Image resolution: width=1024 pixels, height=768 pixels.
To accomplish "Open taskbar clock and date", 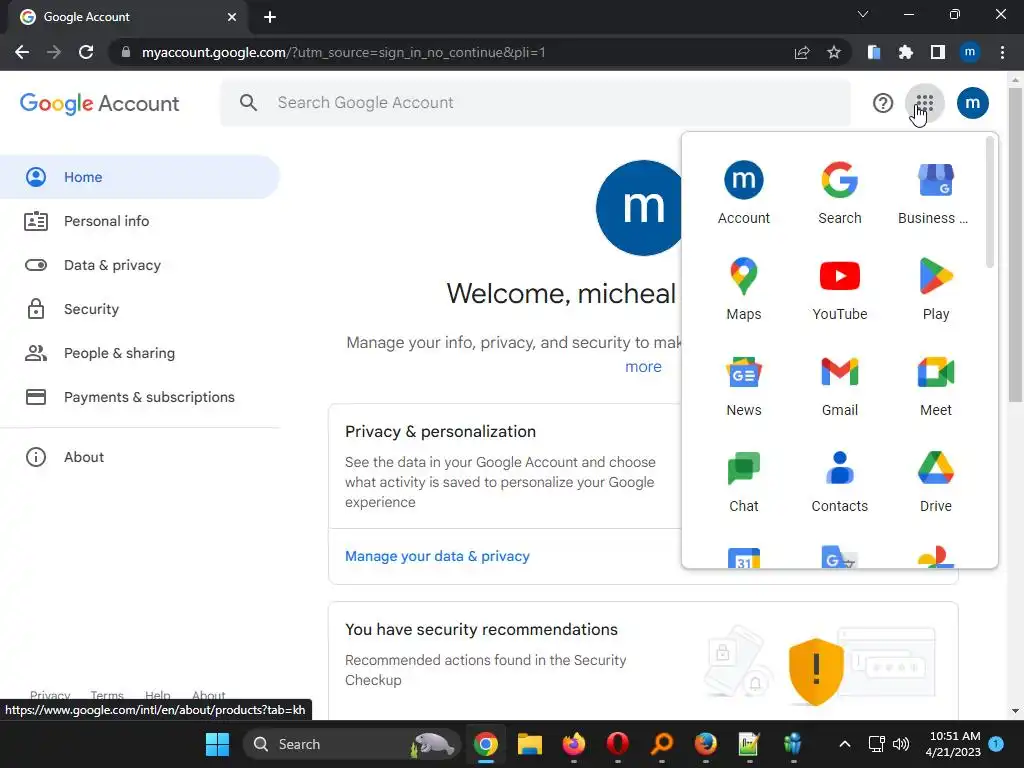I will pyautogui.click(x=953, y=744).
